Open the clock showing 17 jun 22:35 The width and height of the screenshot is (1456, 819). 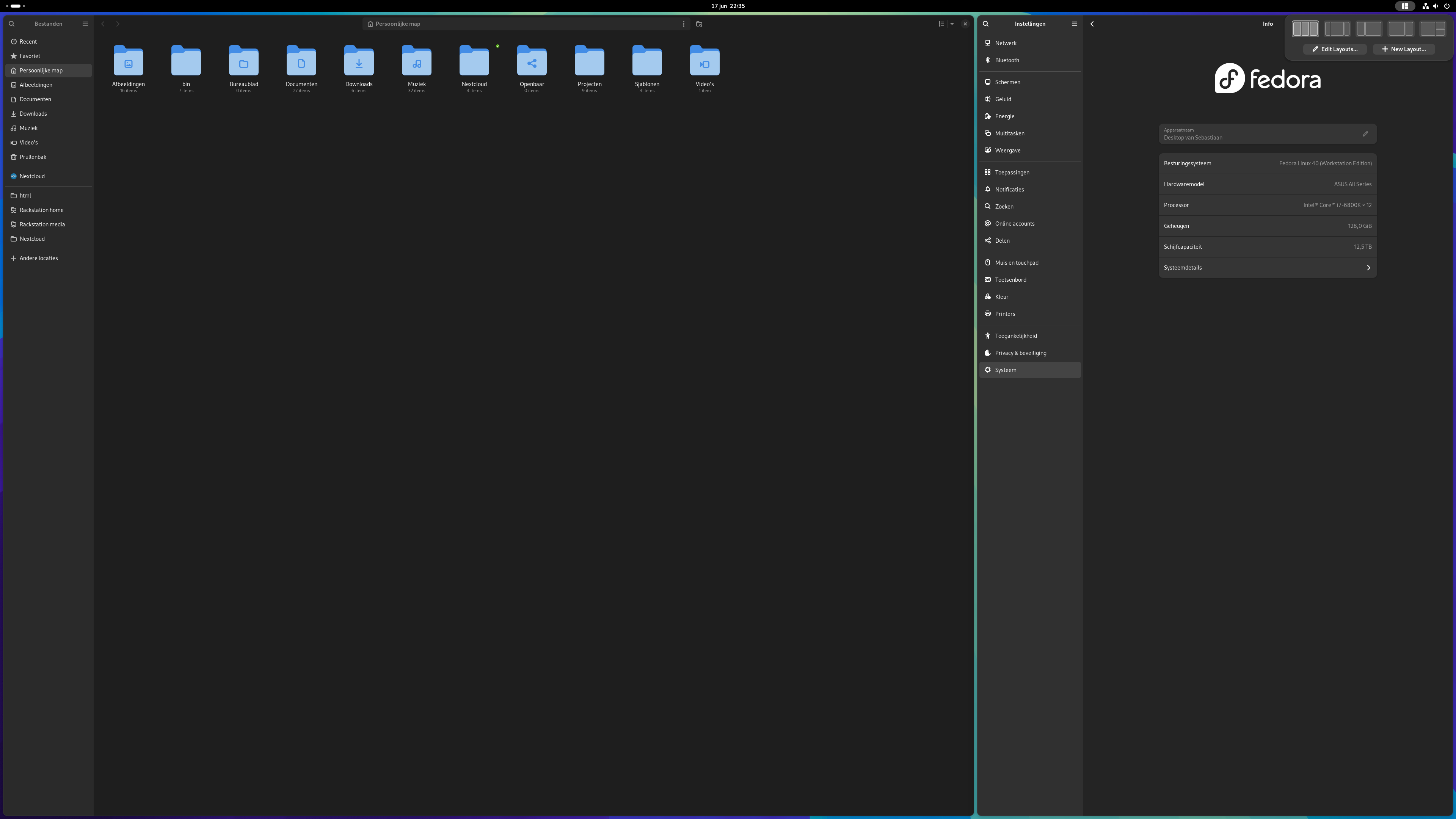(x=728, y=6)
